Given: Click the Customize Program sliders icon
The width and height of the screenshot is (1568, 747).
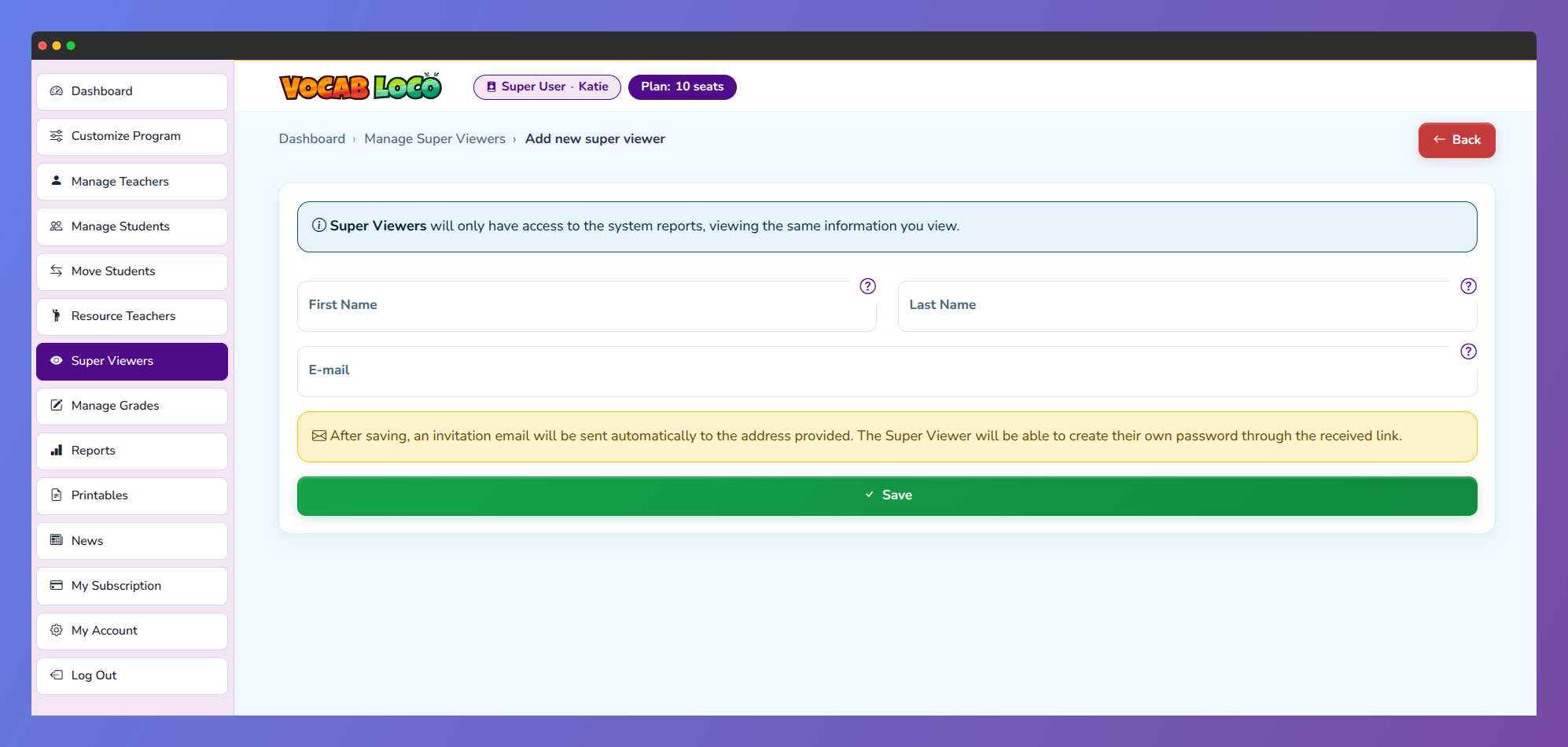Looking at the screenshot, I should [57, 136].
